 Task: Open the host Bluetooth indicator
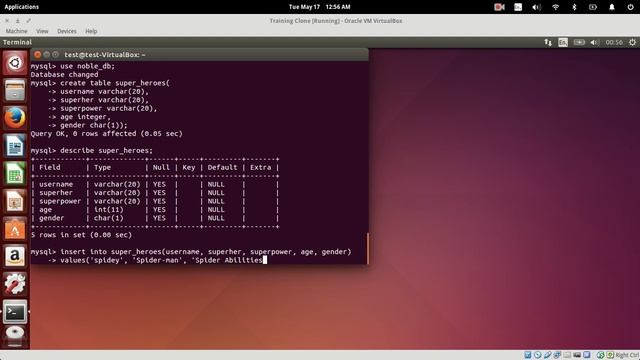(574, 7)
